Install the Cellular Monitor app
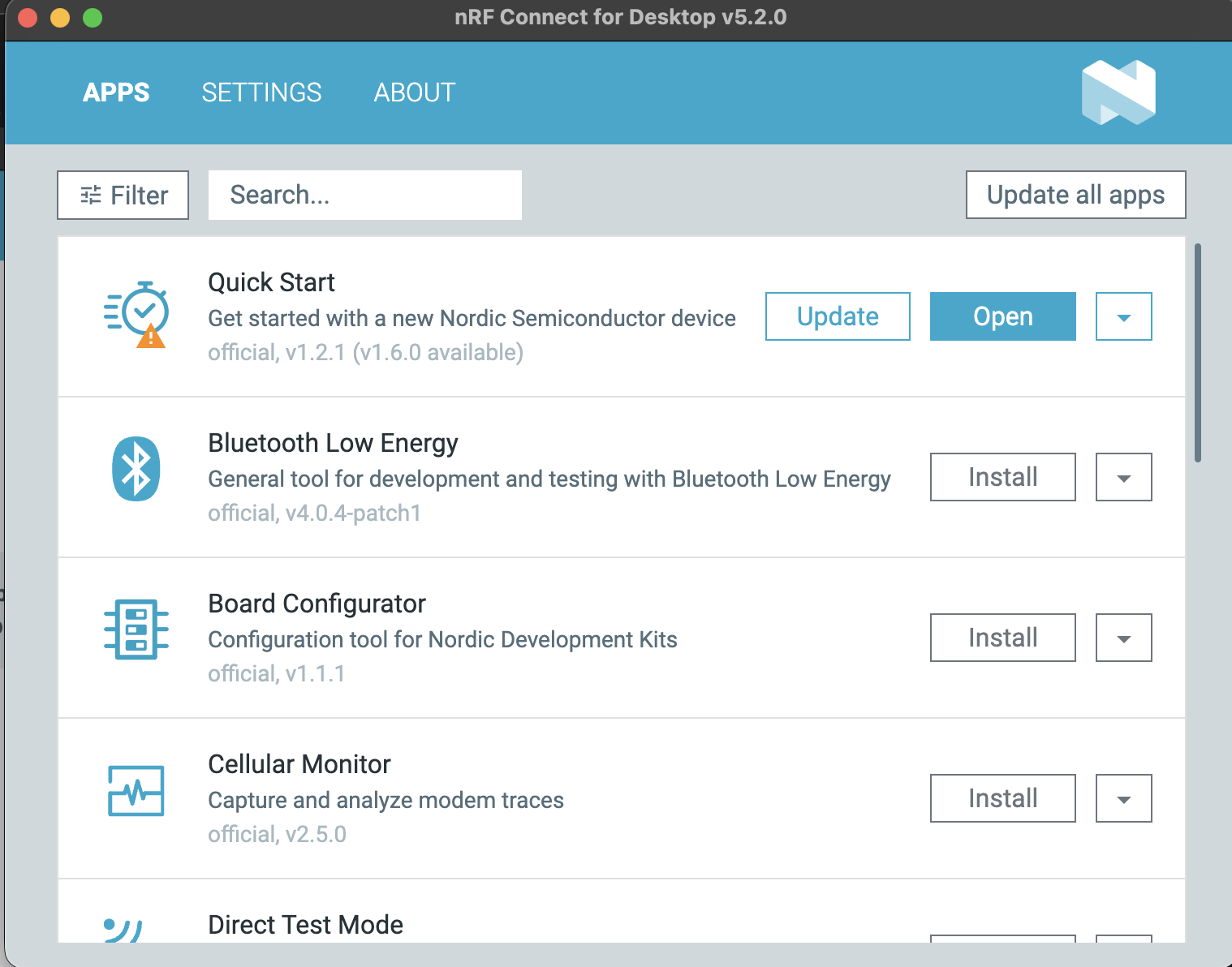1232x967 pixels. pos(1003,798)
